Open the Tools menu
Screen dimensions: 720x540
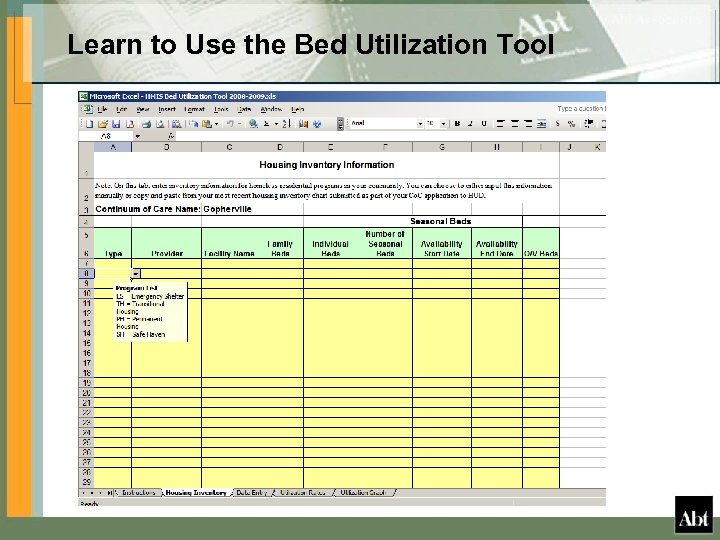[221, 109]
